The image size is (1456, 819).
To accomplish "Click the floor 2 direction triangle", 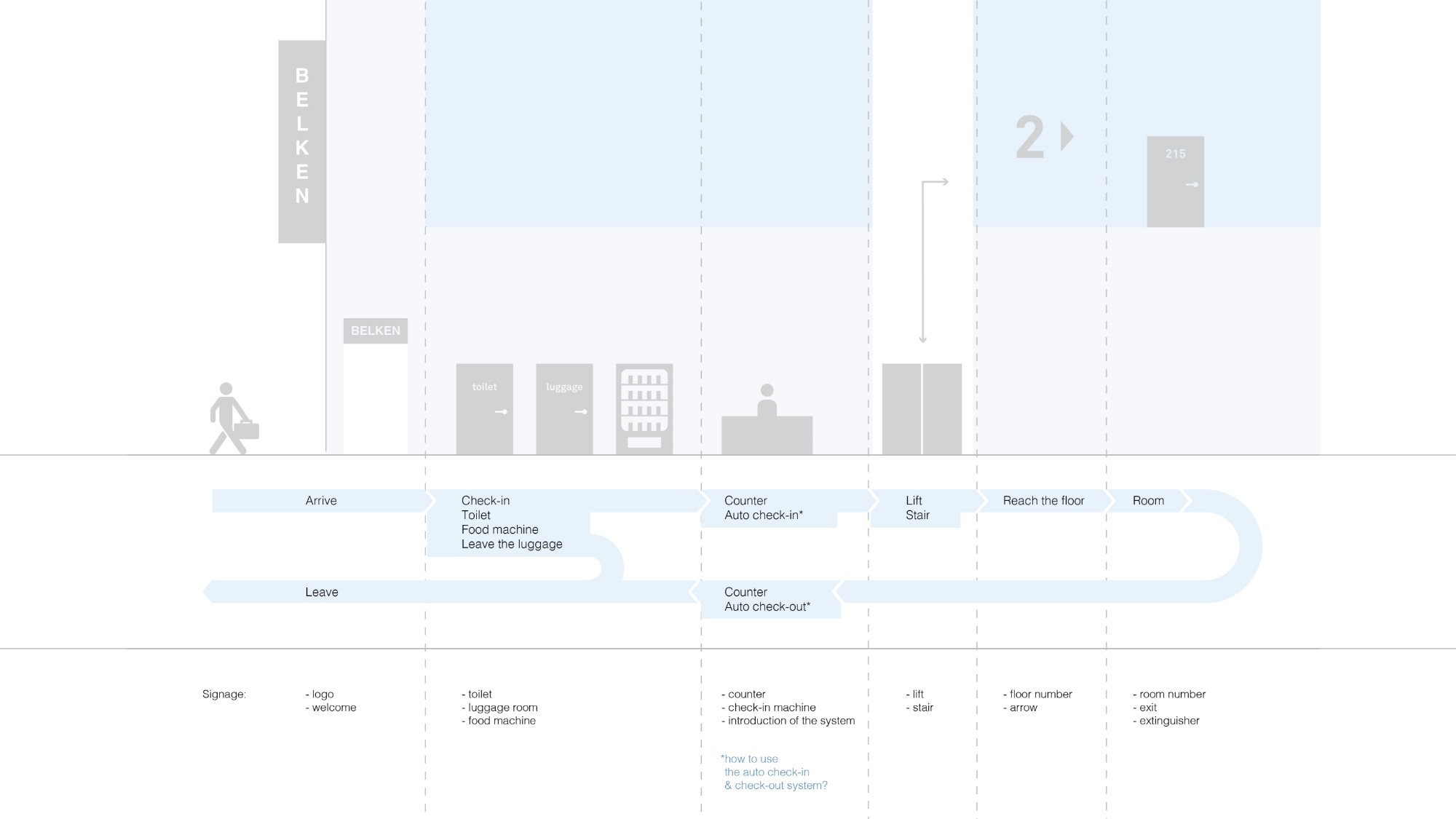I will [1067, 136].
